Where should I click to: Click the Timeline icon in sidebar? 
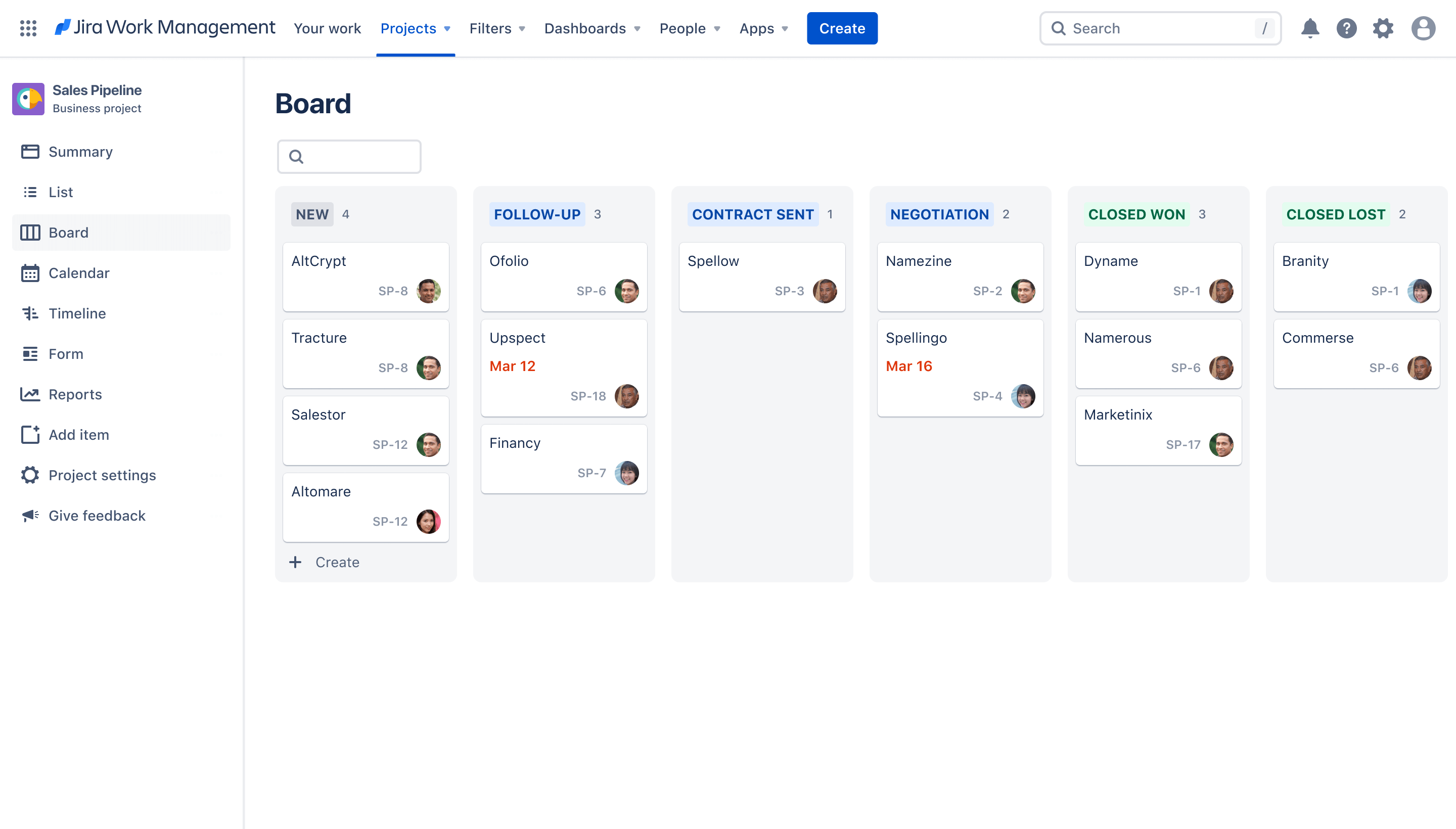(x=30, y=313)
